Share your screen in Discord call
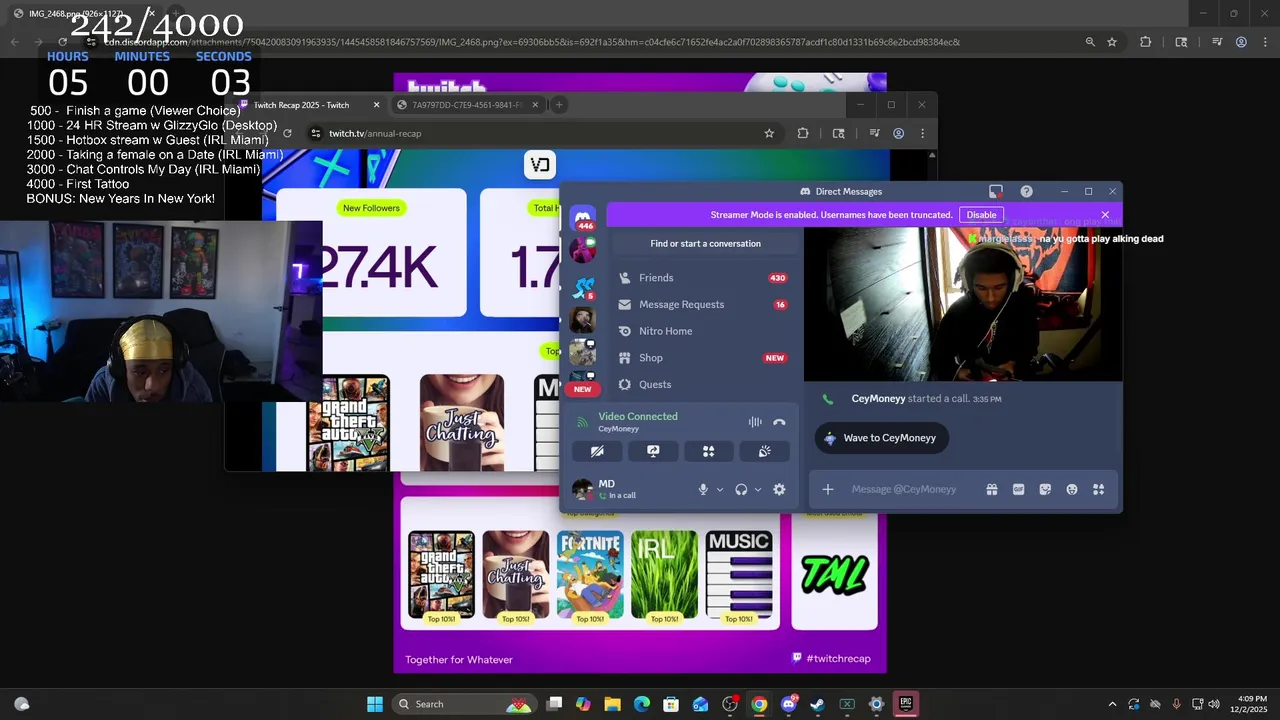1280x720 pixels. point(653,451)
